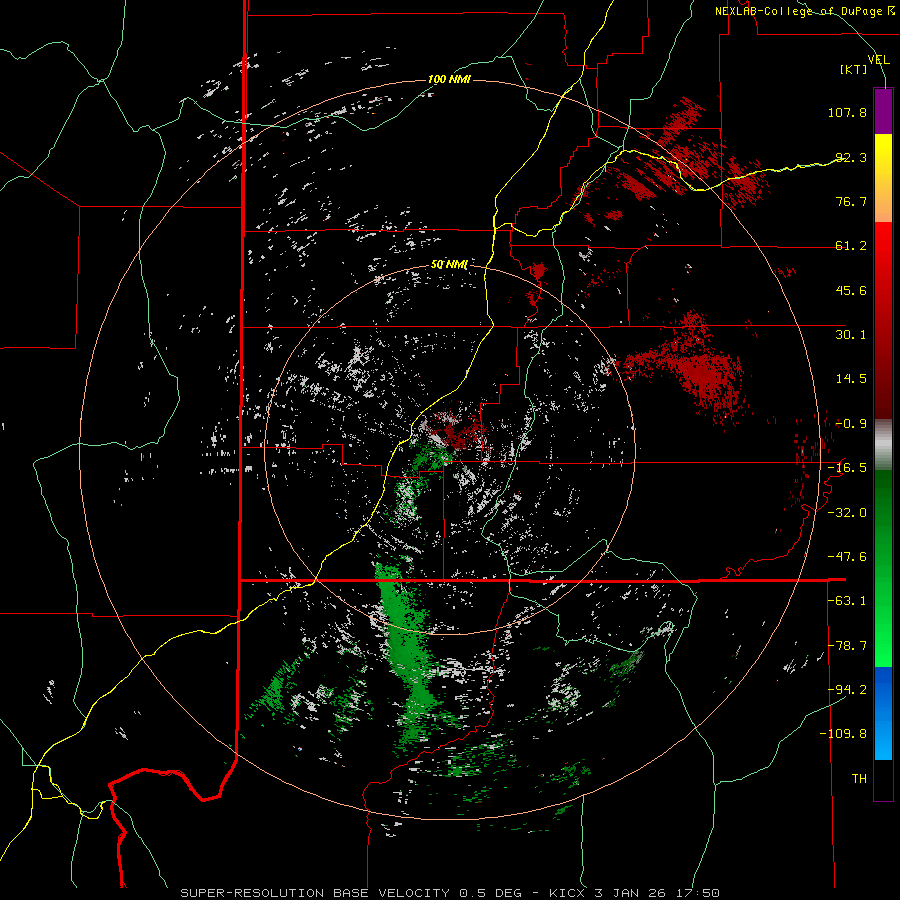Click the KICX radar site identifier
Image resolution: width=900 pixels, height=900 pixels.
pyautogui.click(x=568, y=893)
